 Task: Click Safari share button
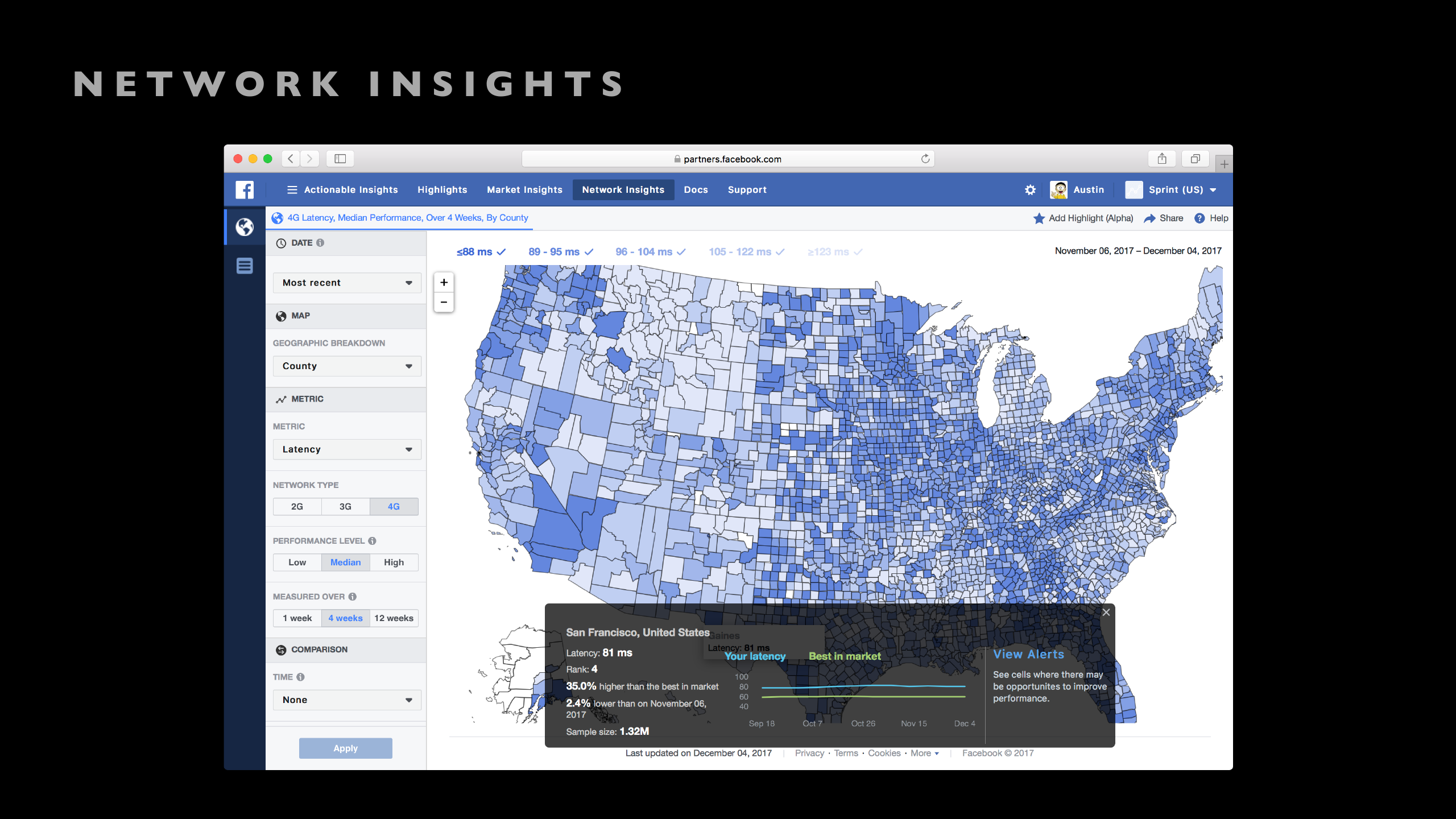pos(1162,159)
